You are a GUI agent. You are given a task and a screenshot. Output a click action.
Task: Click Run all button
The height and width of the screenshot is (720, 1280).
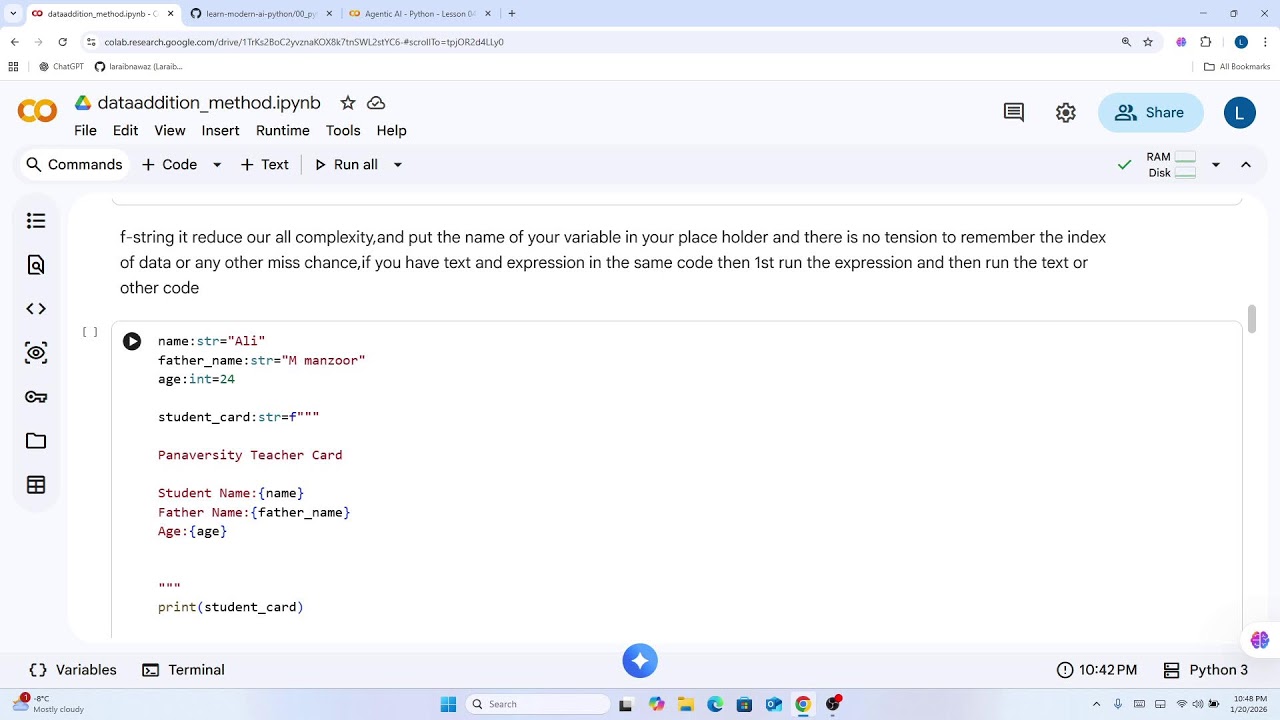click(x=346, y=165)
